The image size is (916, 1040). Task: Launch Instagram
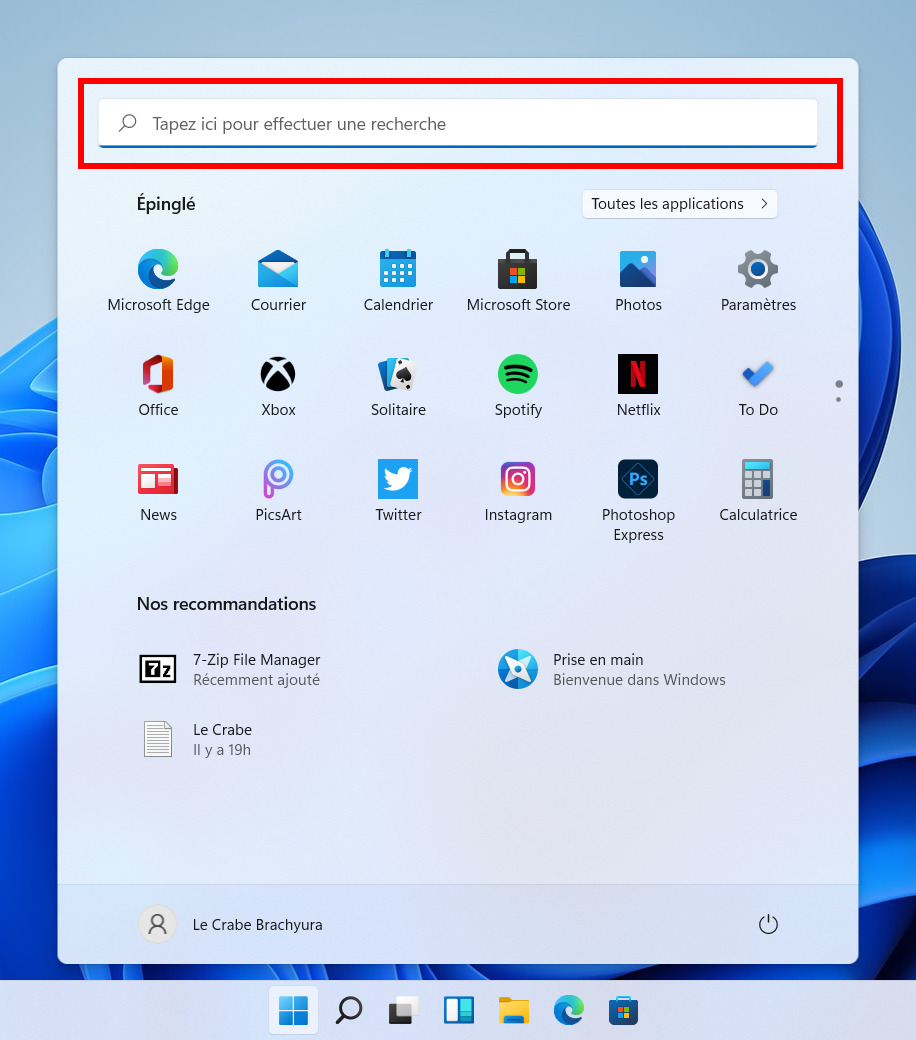point(518,491)
